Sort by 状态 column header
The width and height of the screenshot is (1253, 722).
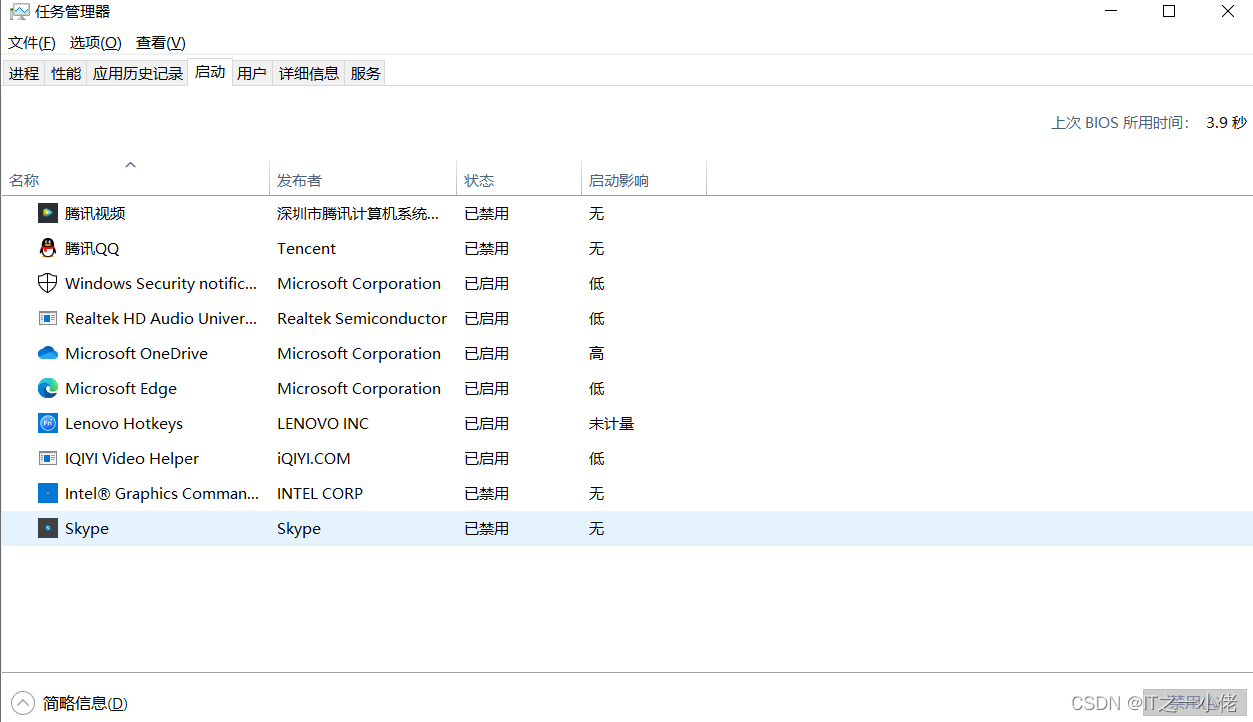tap(519, 180)
